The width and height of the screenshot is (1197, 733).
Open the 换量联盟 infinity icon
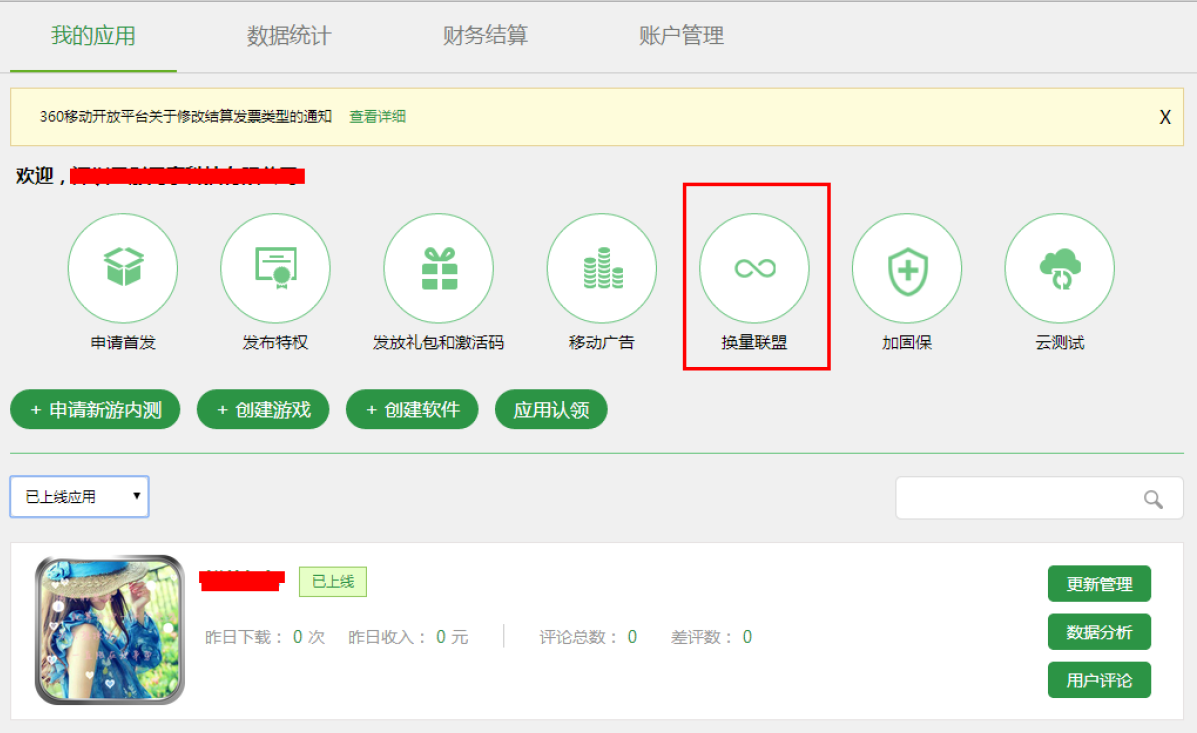coord(754,268)
